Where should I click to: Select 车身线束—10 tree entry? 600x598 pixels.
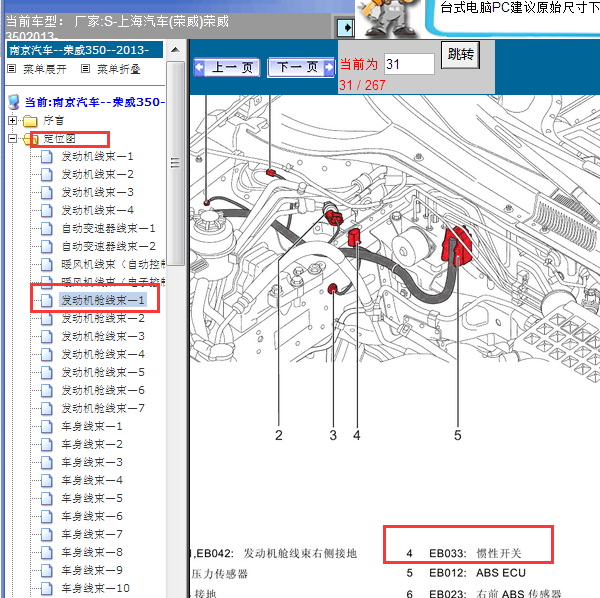click(x=95, y=588)
